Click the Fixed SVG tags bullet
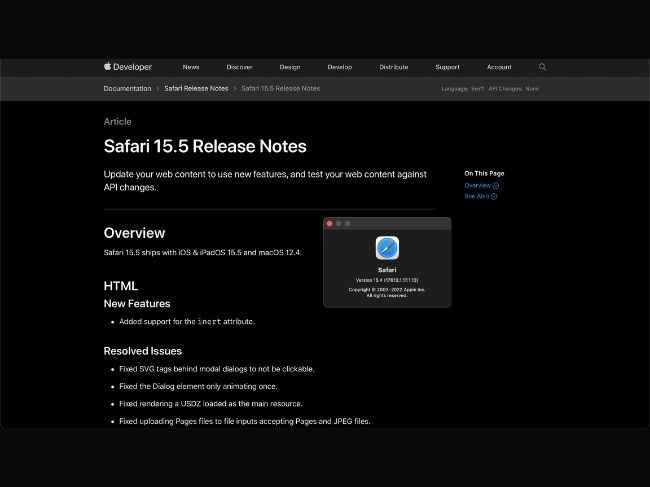The image size is (650, 487). click(x=217, y=369)
